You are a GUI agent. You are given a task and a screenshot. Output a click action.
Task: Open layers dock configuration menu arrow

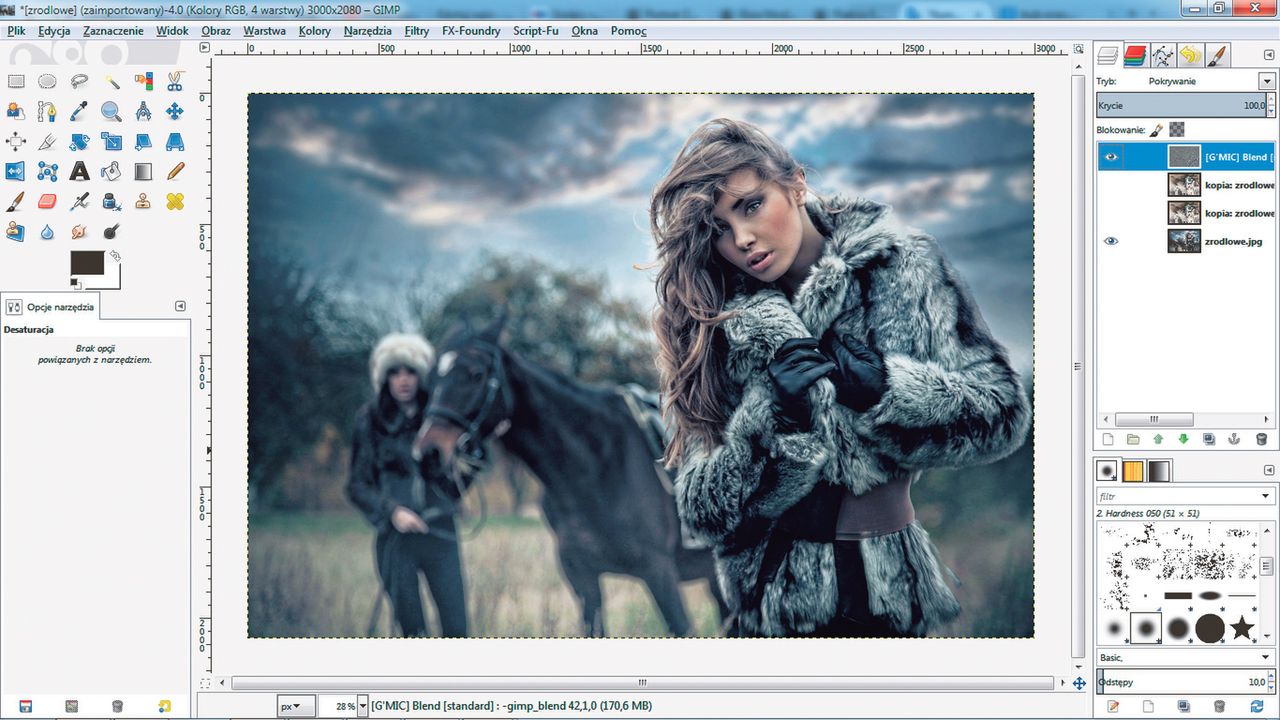(x=1267, y=54)
